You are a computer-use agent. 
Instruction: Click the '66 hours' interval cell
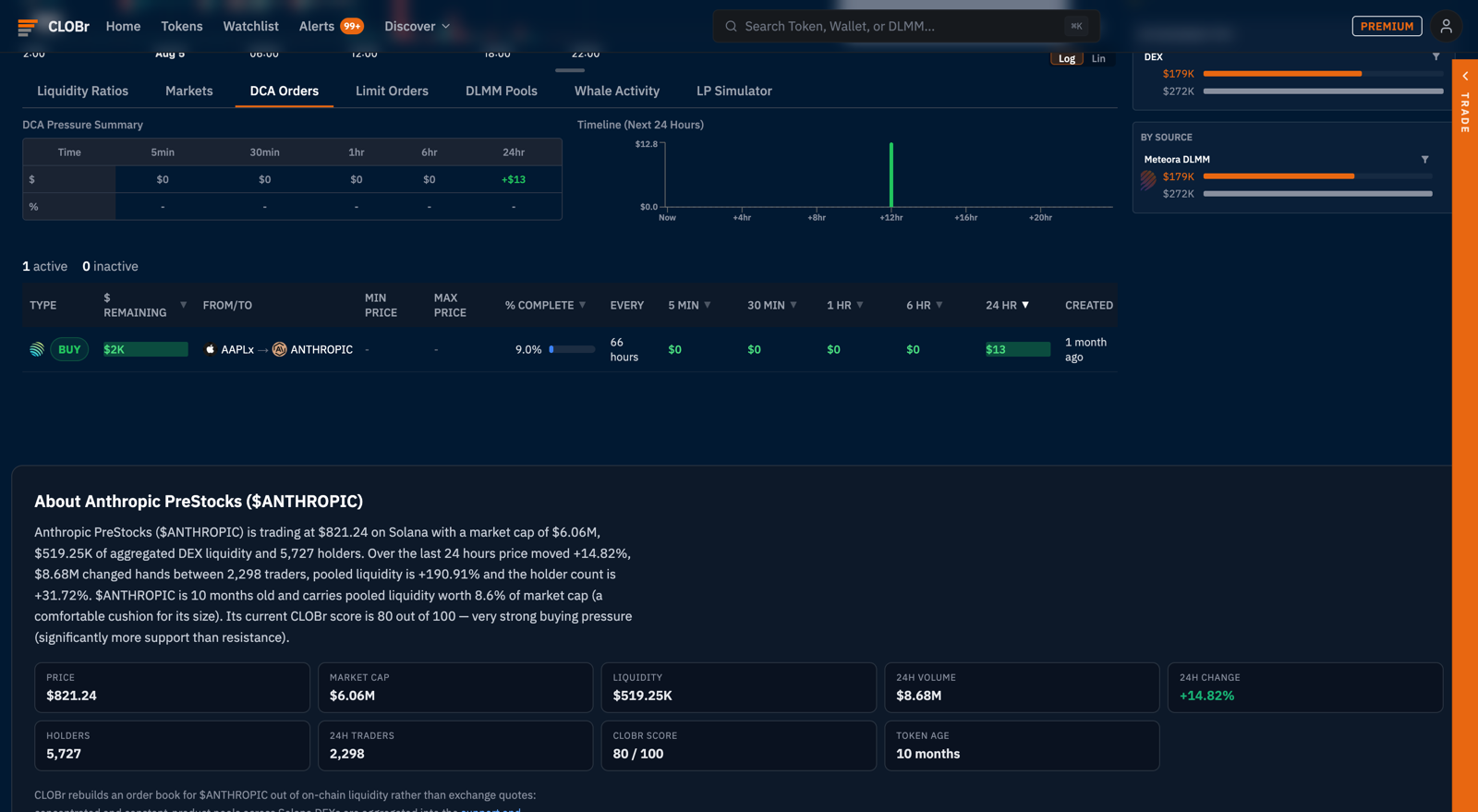coord(624,349)
